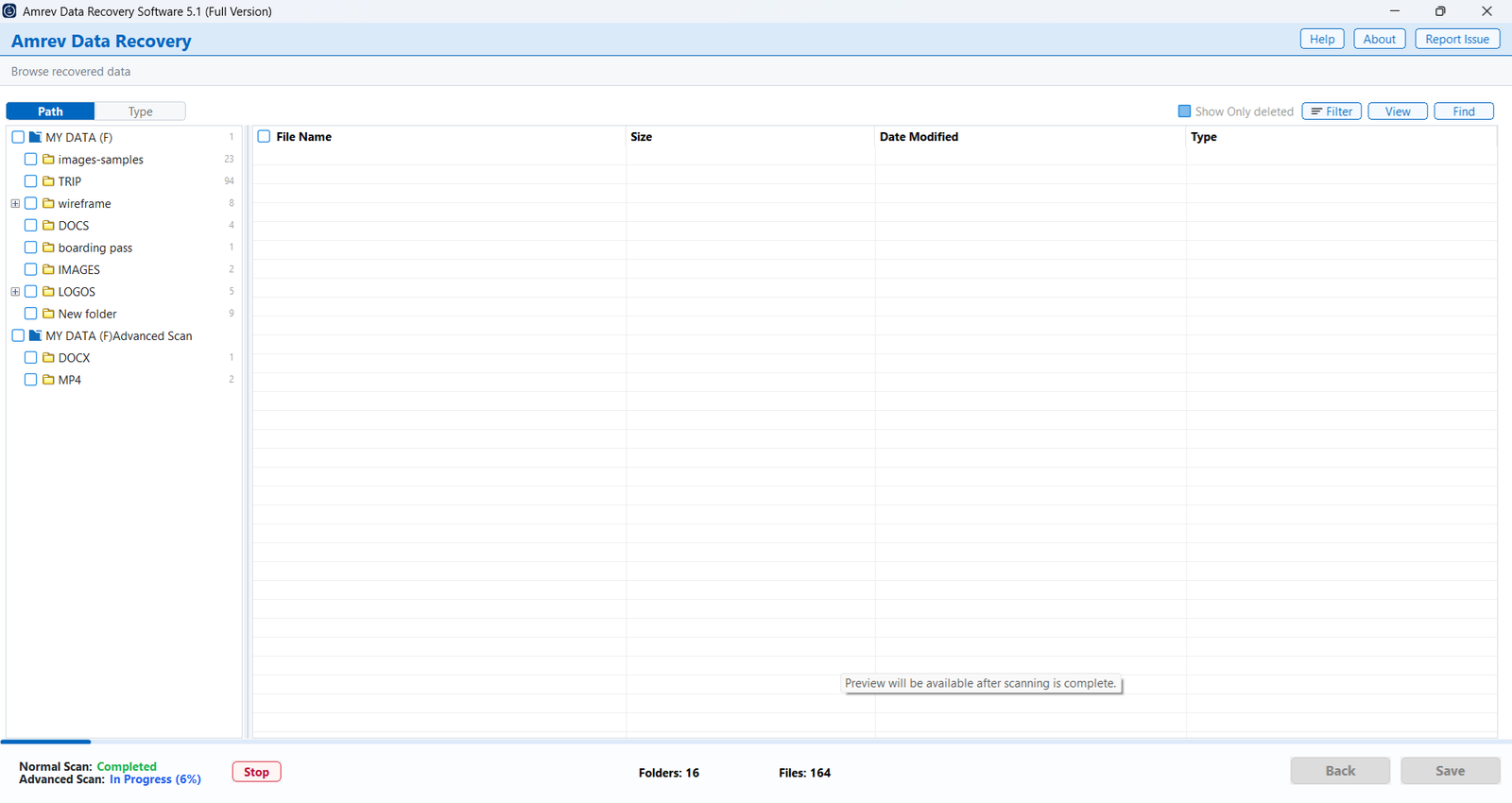1512x803 pixels.
Task: Check the TRIP folder checkbox
Action: click(31, 181)
